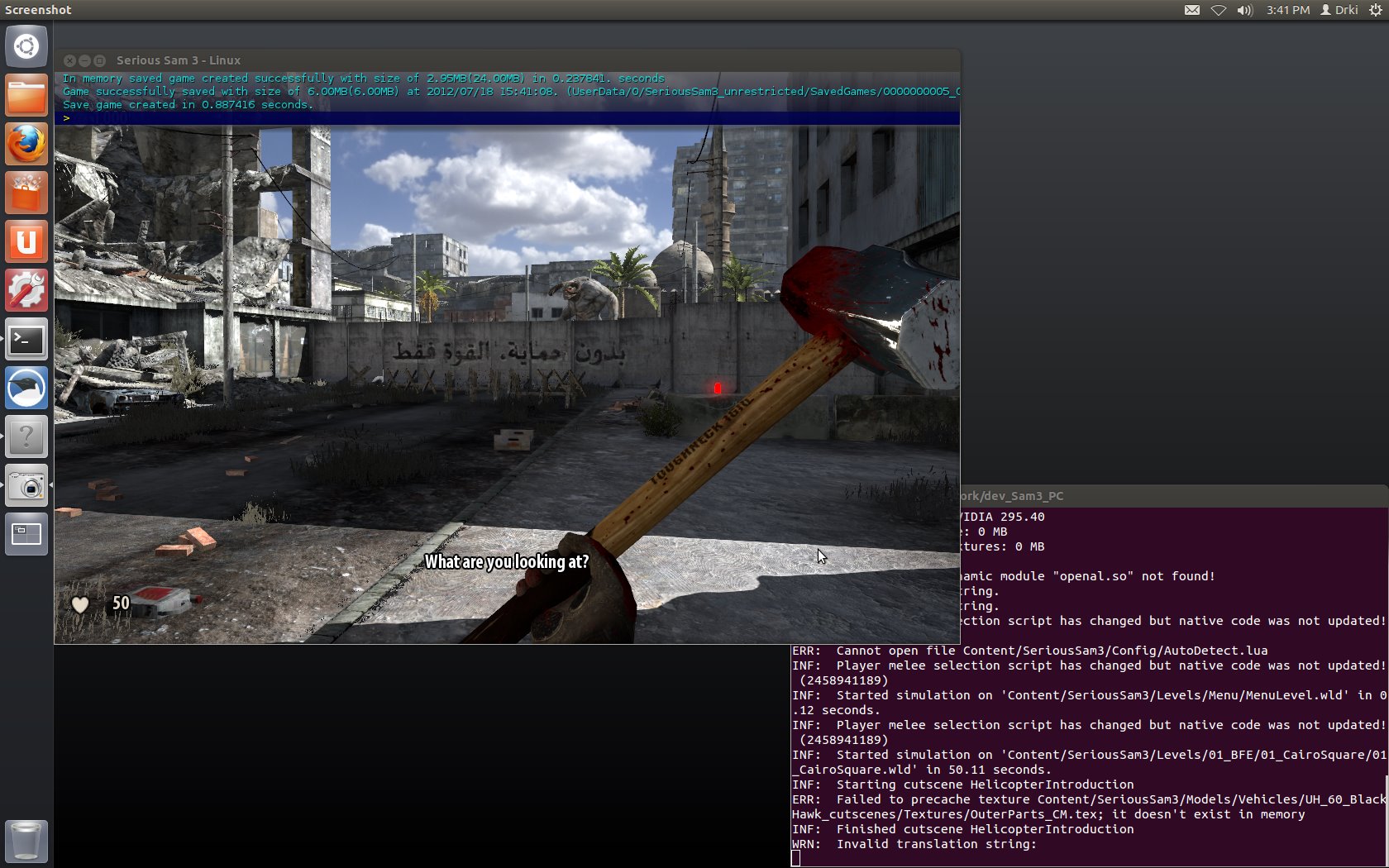Expand the messaging envelope indicator
Screen dimensions: 1389x868
(x=1191, y=10)
